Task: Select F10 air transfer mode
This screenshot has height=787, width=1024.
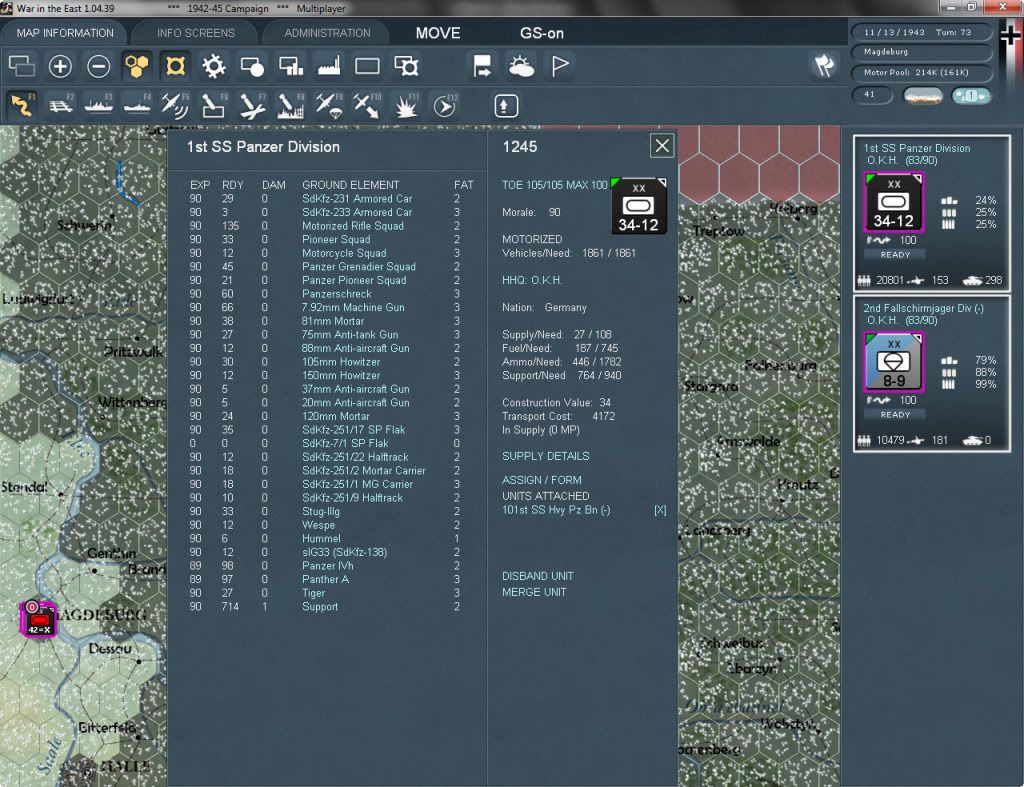Action: tap(367, 105)
